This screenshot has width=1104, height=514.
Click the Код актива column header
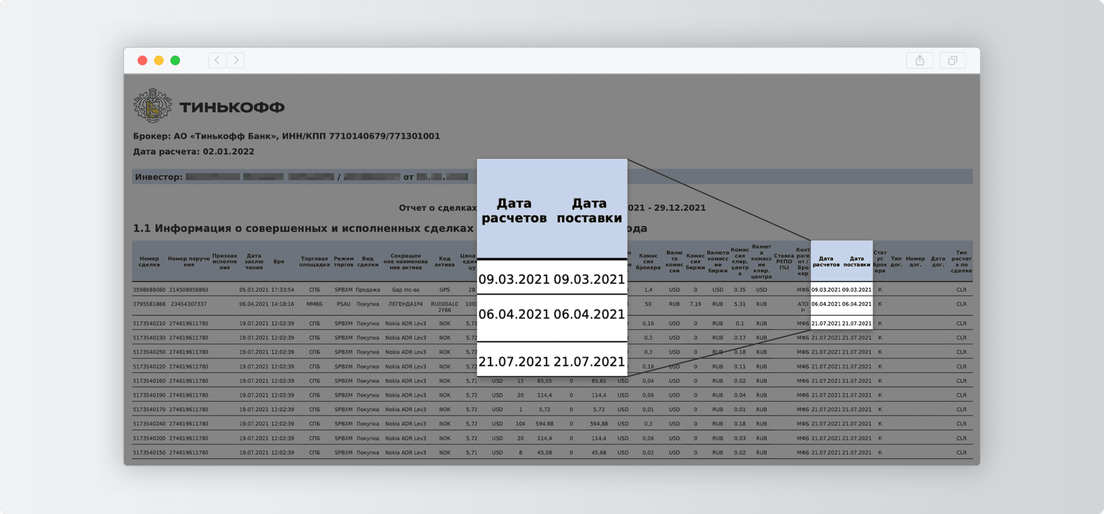(444, 261)
